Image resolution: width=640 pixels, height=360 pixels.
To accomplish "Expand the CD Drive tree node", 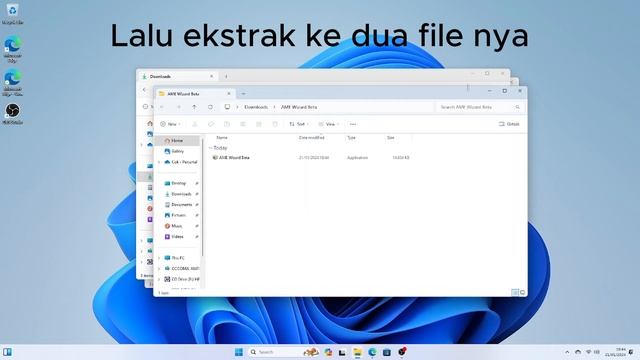I will pyautogui.click(x=159, y=279).
